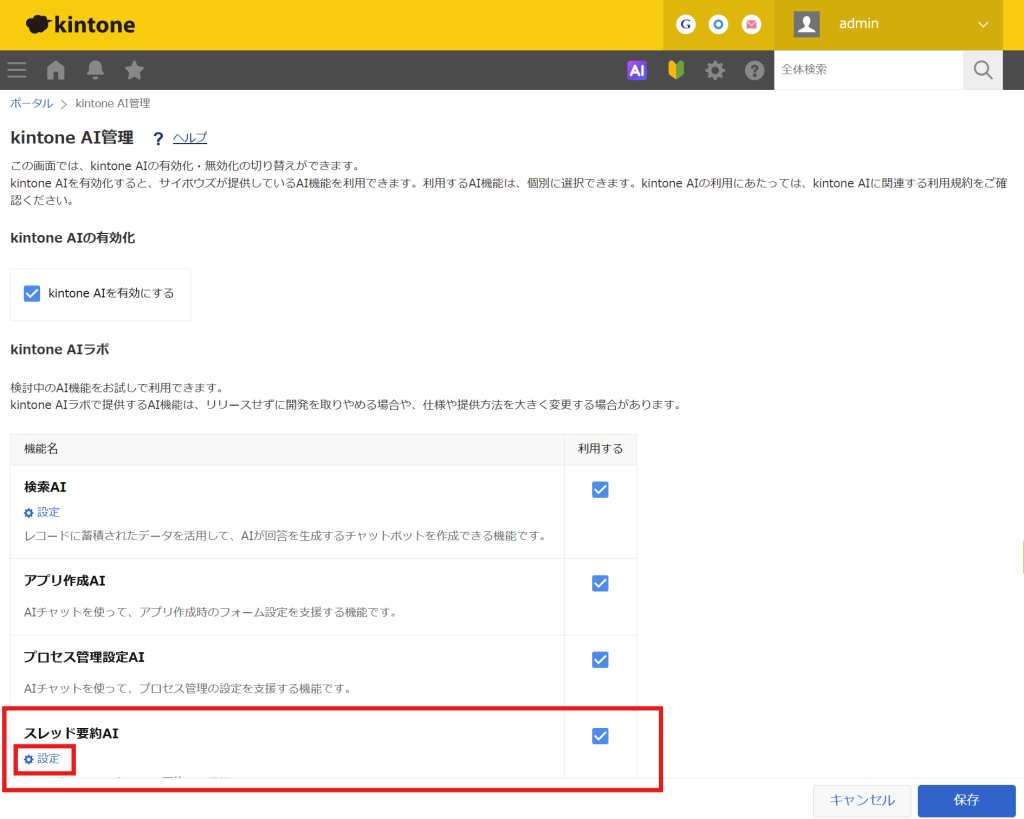Click the kintone logo
Viewport: 1024px width, 819px height.
pos(80,25)
